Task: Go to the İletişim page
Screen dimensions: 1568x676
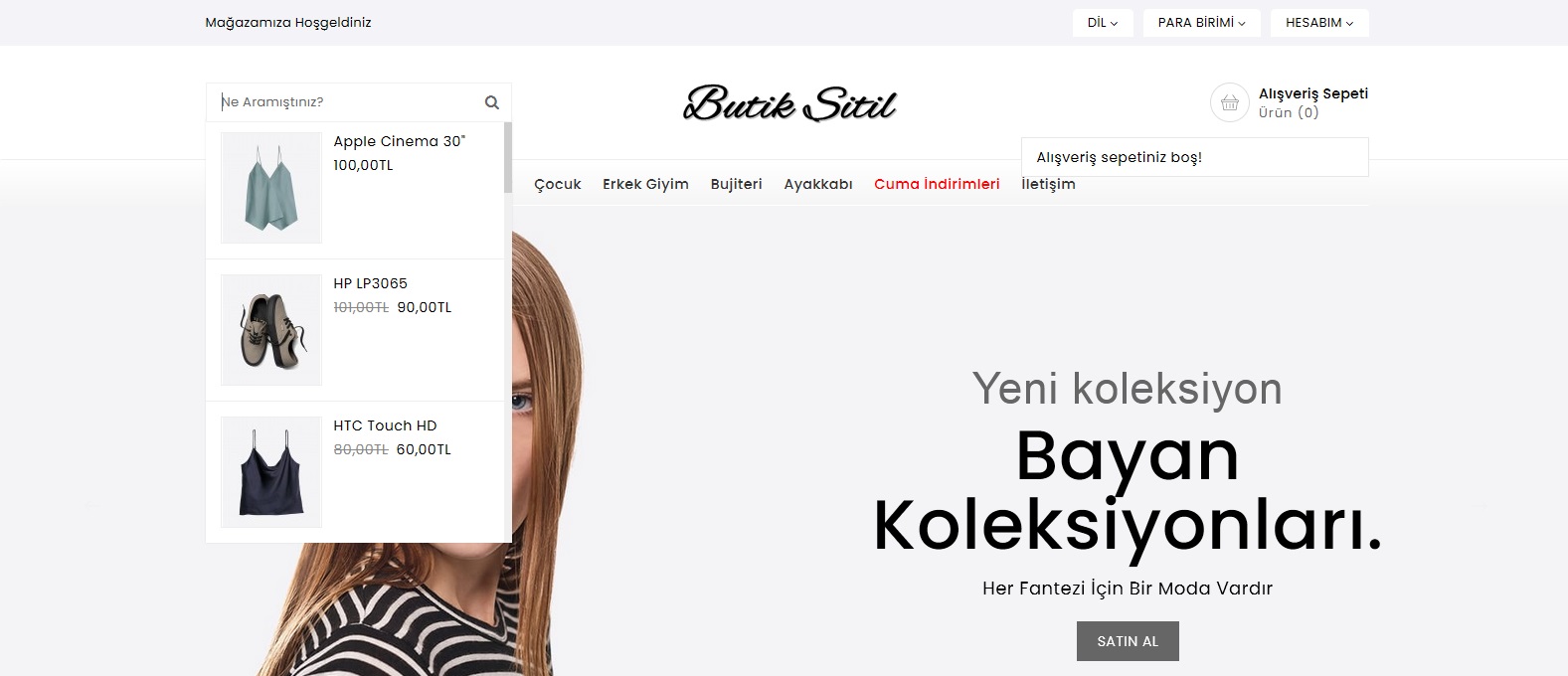Action: [x=1048, y=184]
